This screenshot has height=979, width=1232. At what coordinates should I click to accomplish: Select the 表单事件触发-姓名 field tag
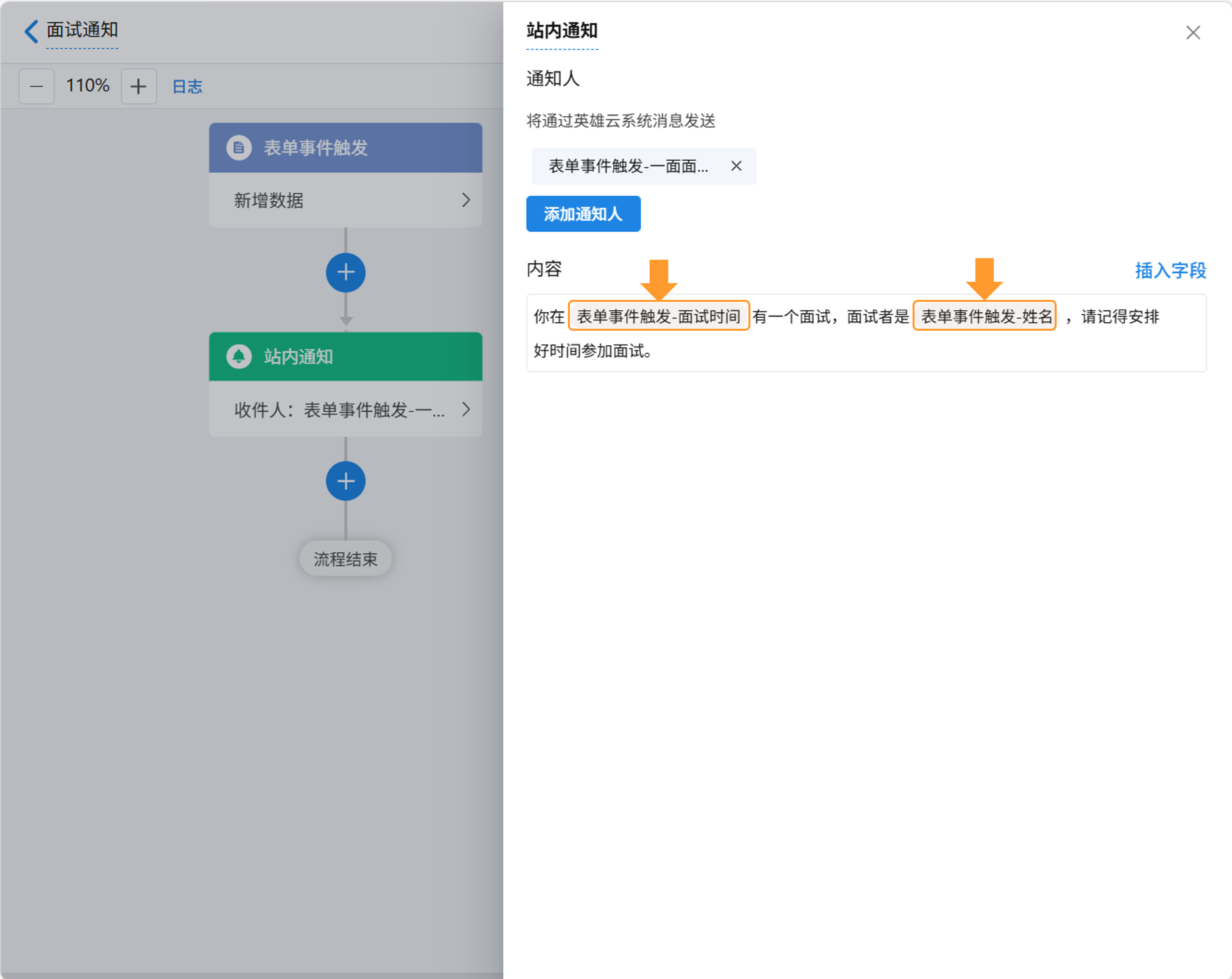tap(984, 316)
